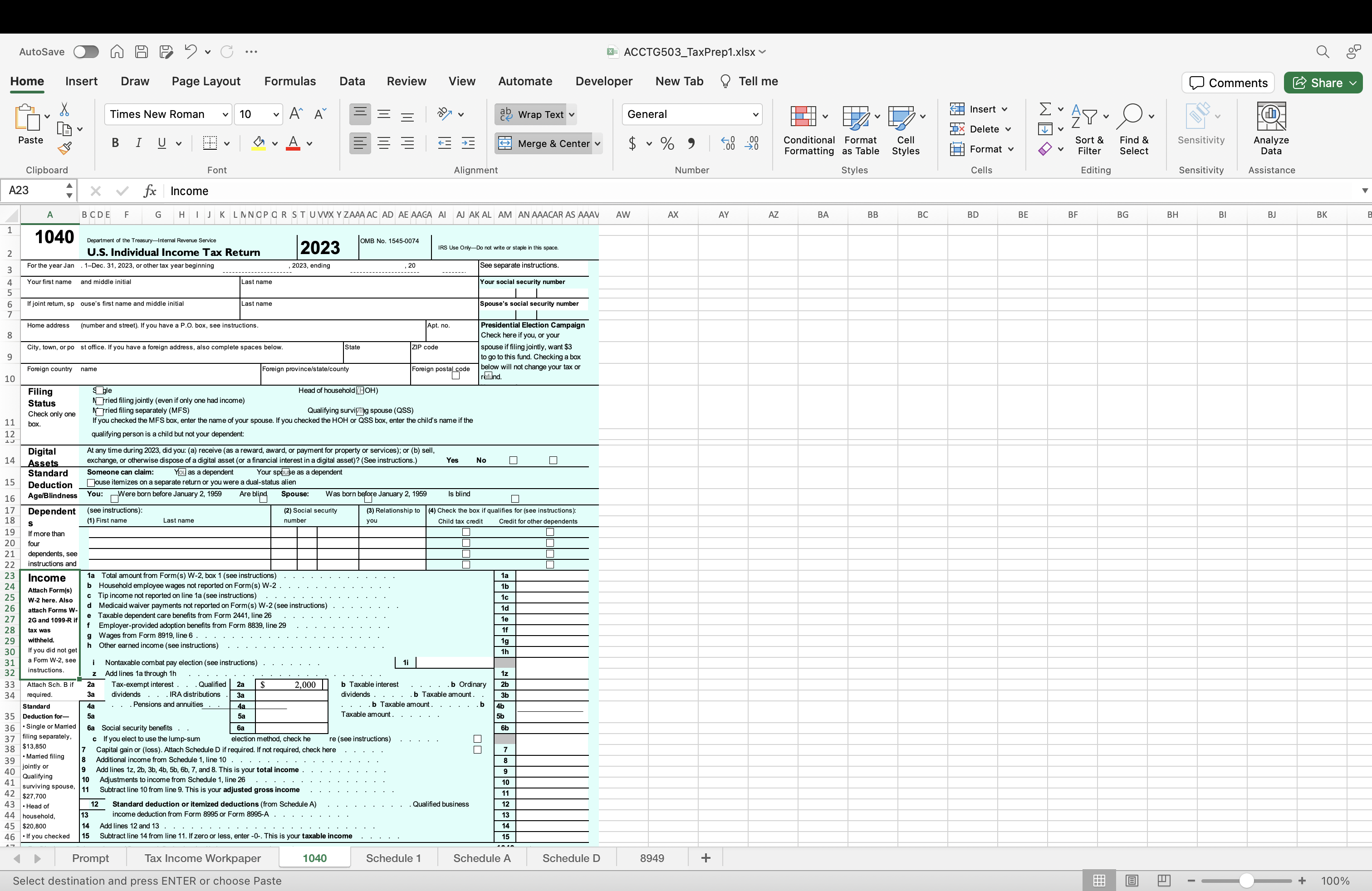
Task: Click Increase Font Size icon
Action: click(296, 113)
